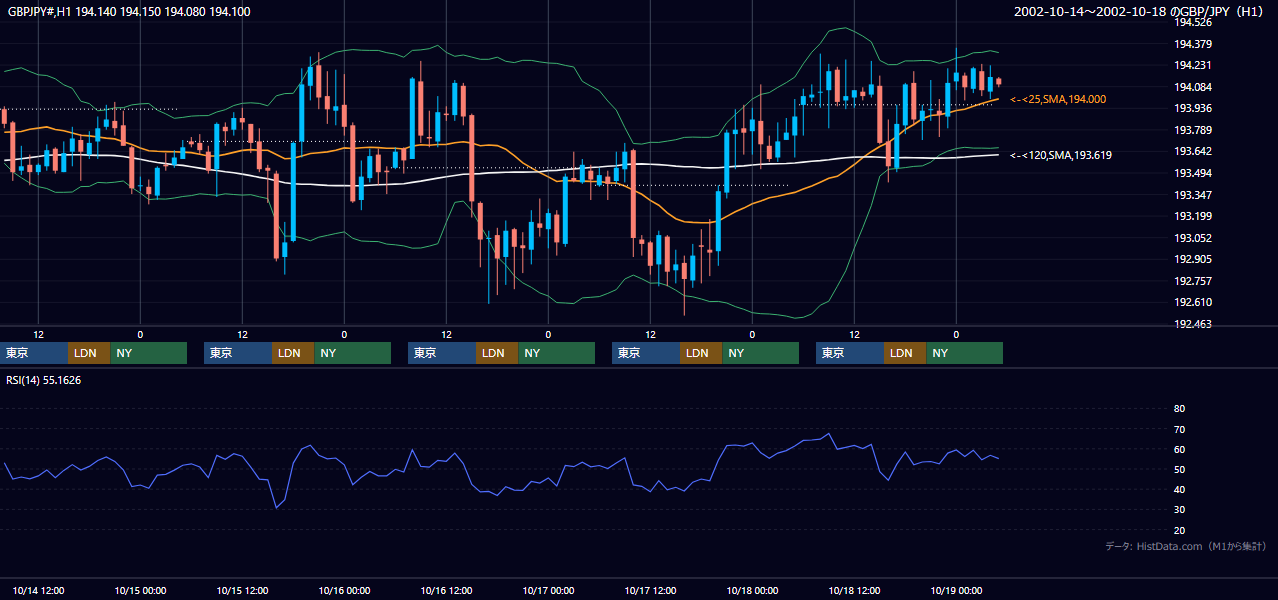Click price axis label 194.084
The image size is (1278, 600).
click(1193, 87)
